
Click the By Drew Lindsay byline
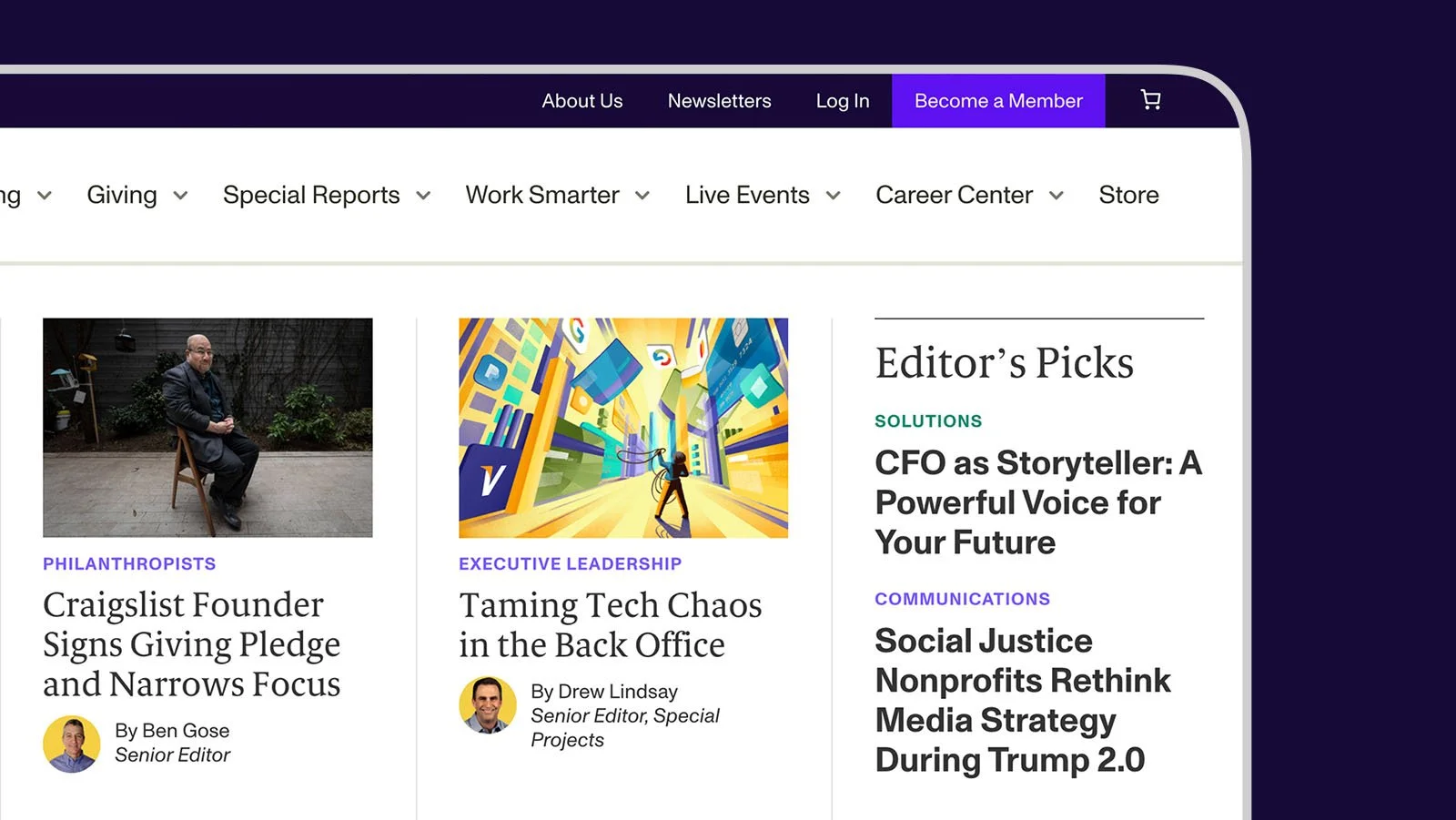[604, 692]
